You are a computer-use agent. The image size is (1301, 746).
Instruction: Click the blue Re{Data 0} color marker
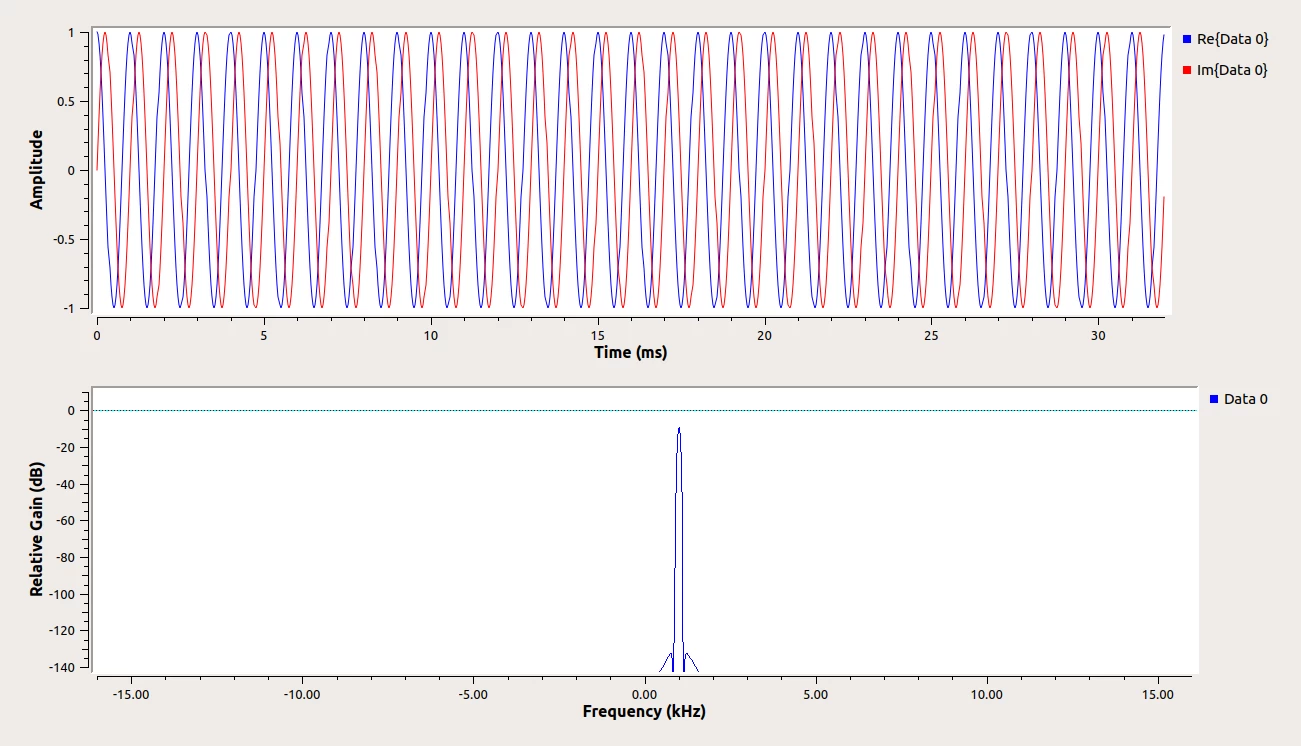pyautogui.click(x=1187, y=39)
